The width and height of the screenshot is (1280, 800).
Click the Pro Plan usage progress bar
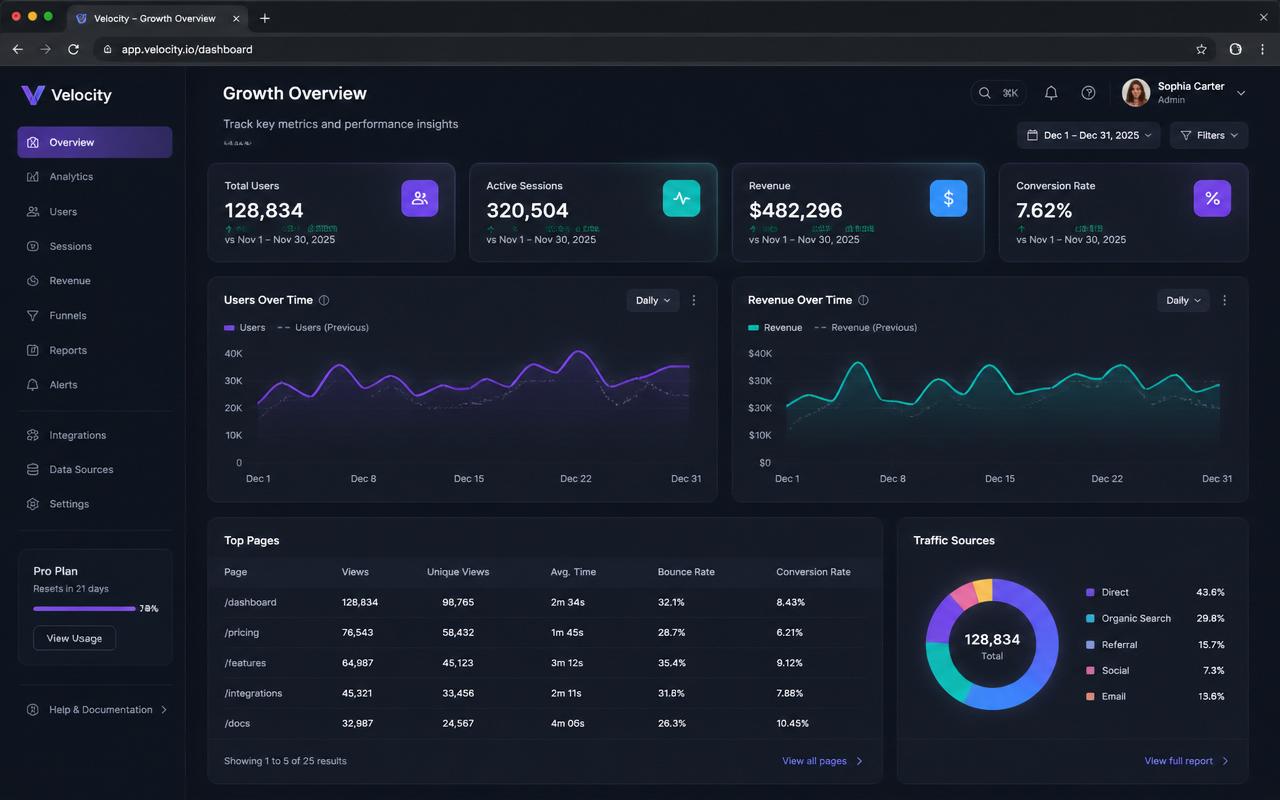click(84, 608)
